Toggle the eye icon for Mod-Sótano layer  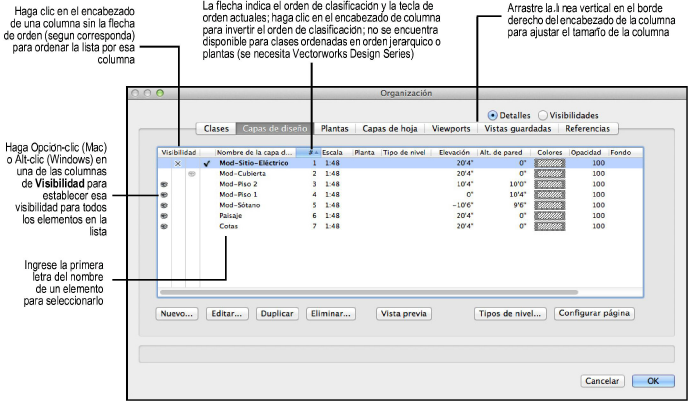click(x=164, y=204)
